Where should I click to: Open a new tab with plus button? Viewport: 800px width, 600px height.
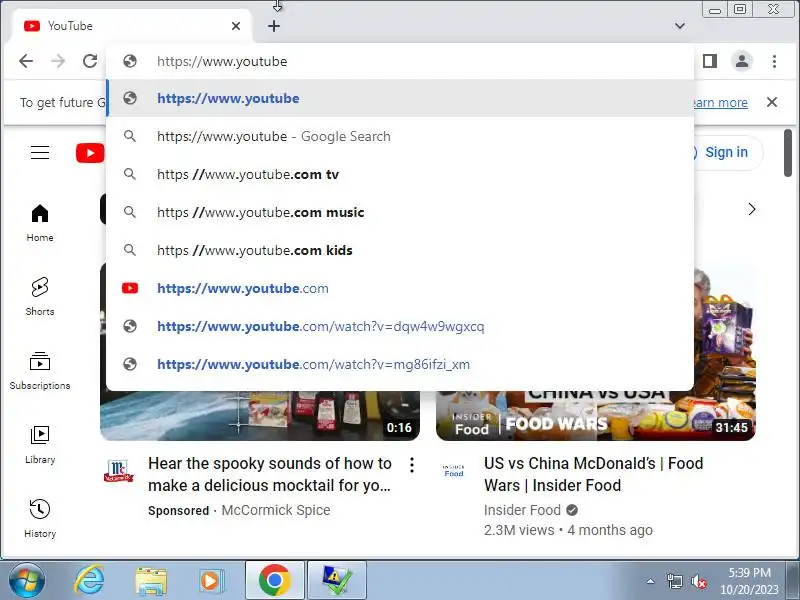click(x=274, y=26)
